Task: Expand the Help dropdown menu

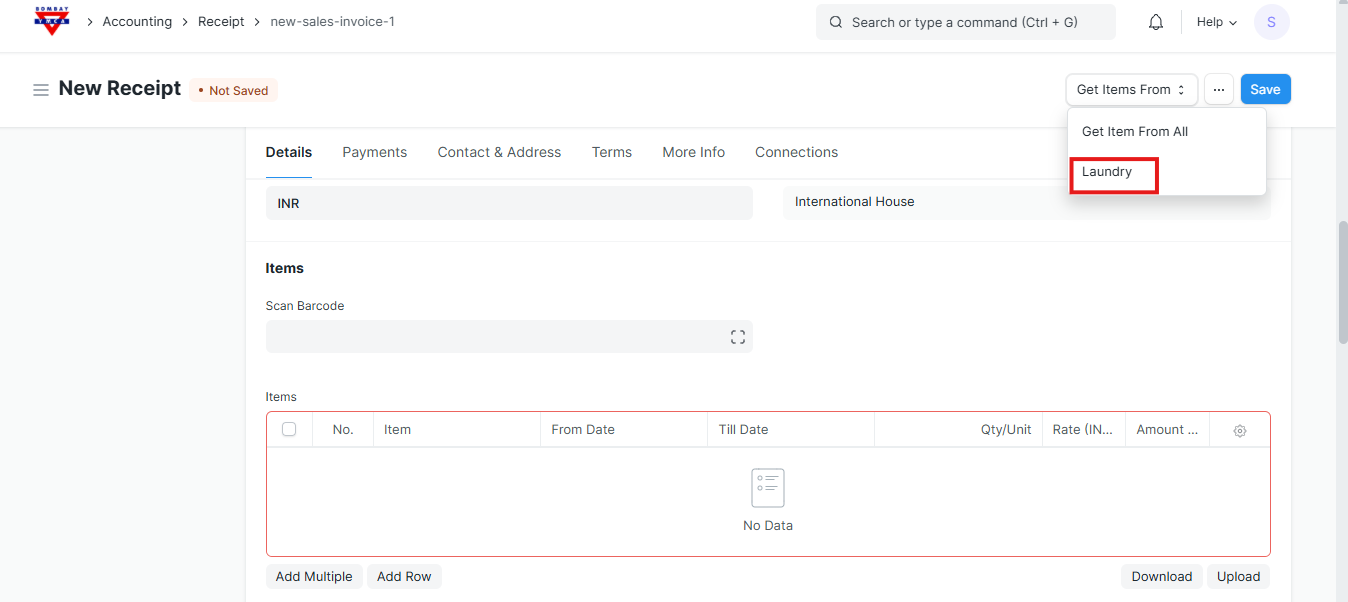Action: 1216,22
